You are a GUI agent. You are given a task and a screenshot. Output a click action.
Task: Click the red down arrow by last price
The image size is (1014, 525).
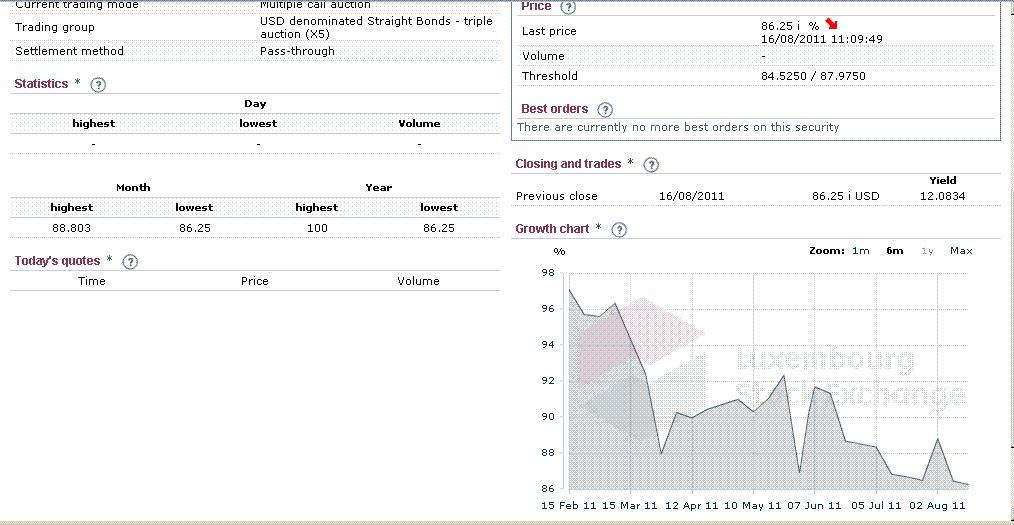832,25
